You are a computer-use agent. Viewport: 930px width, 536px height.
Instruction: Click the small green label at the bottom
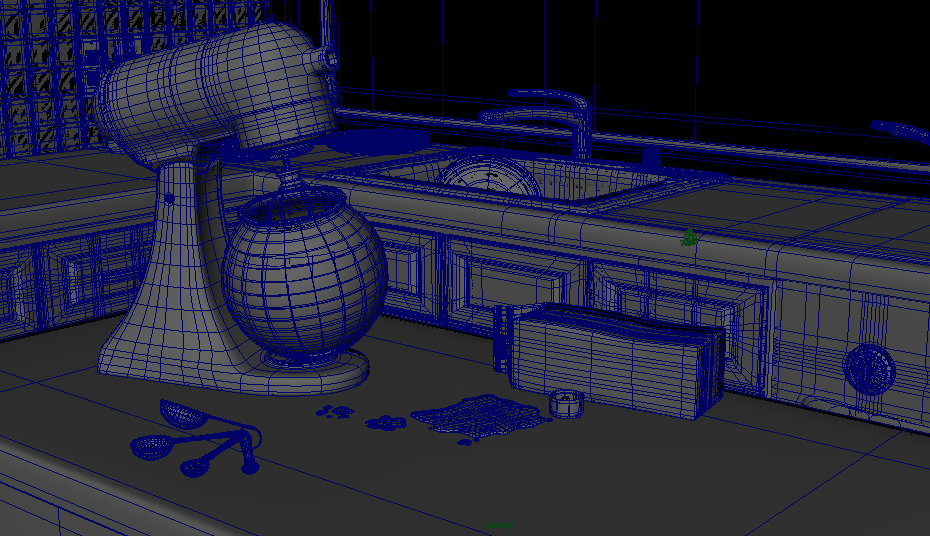[x=499, y=525]
